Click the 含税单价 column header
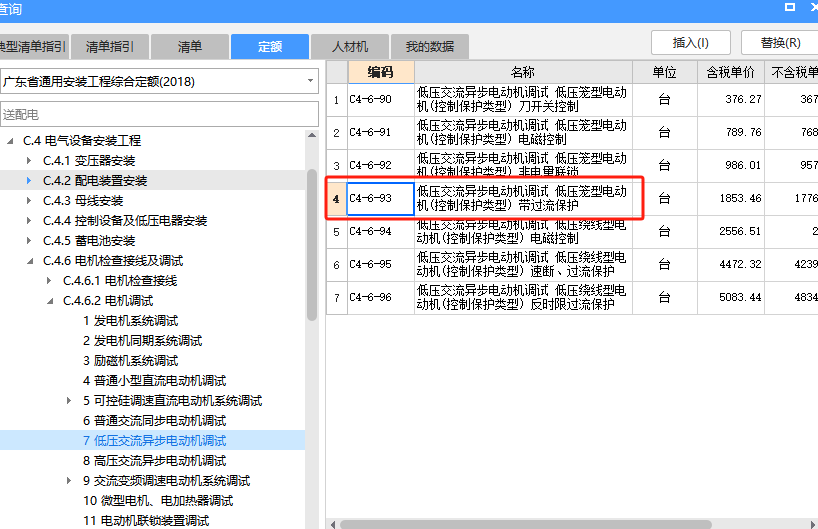 (731, 72)
